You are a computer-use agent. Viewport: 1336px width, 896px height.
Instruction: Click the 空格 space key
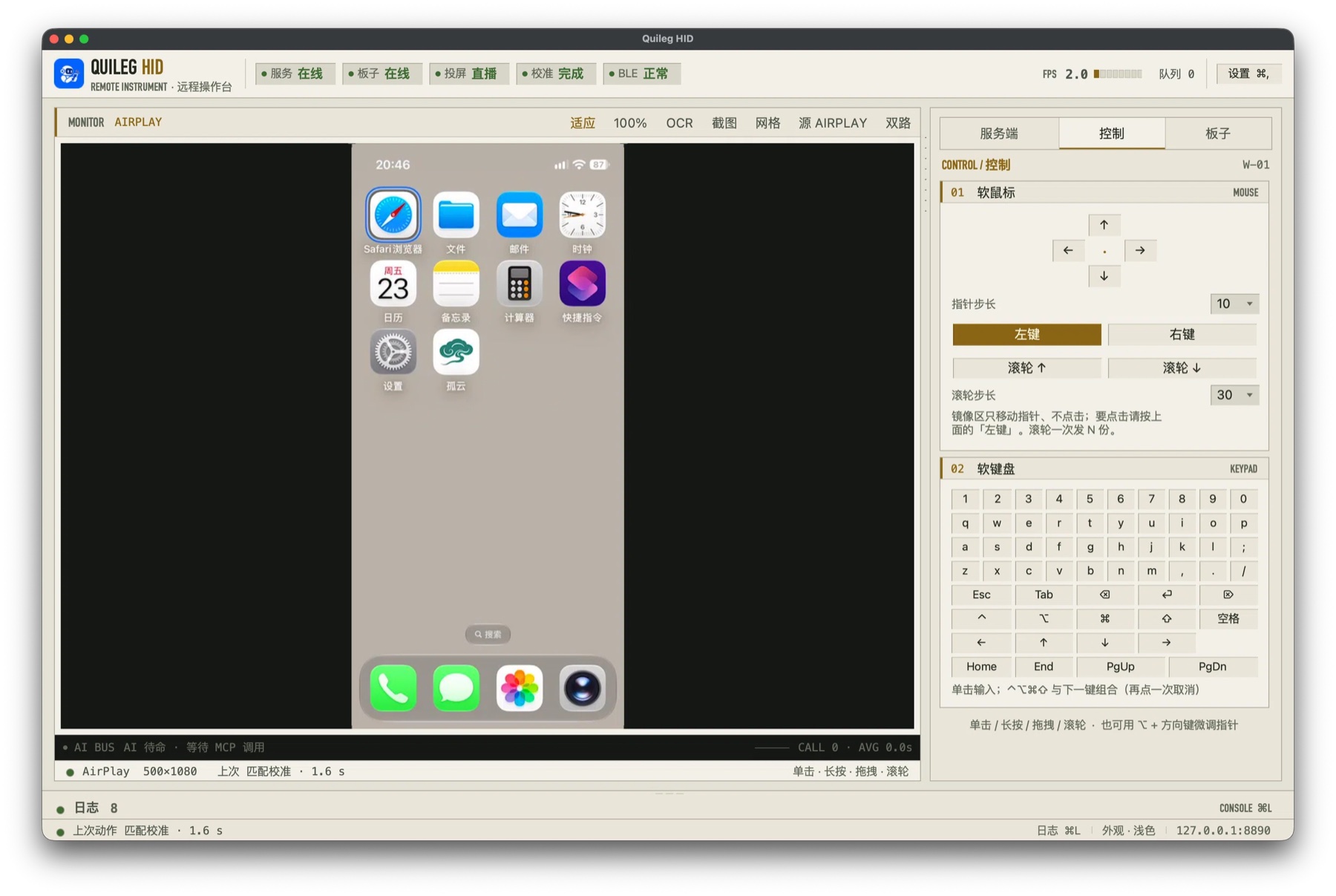point(1228,618)
